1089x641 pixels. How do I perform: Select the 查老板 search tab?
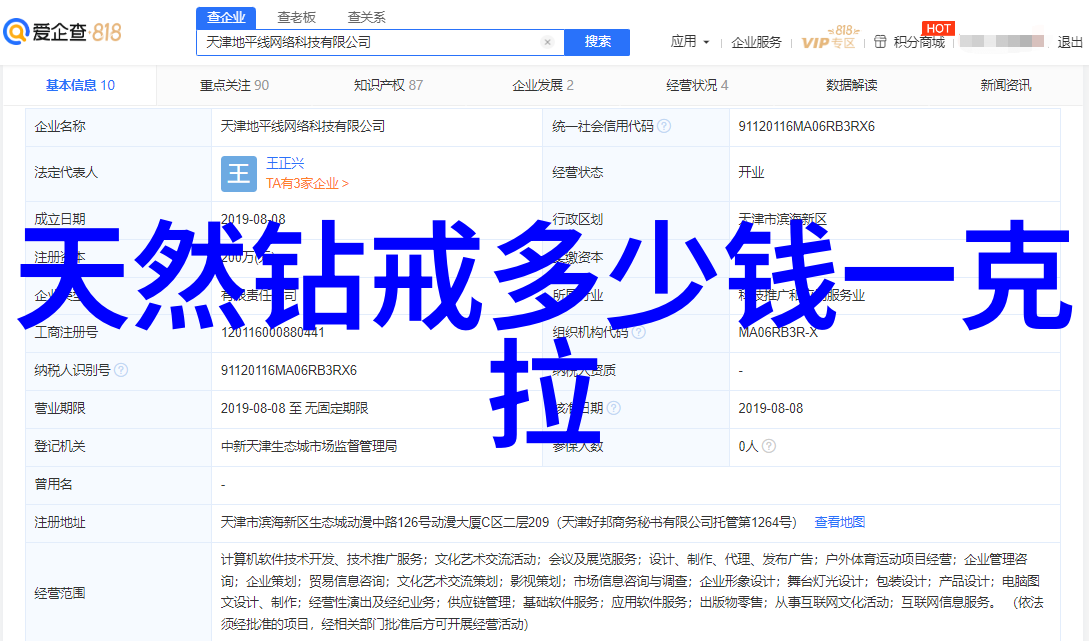pos(297,17)
